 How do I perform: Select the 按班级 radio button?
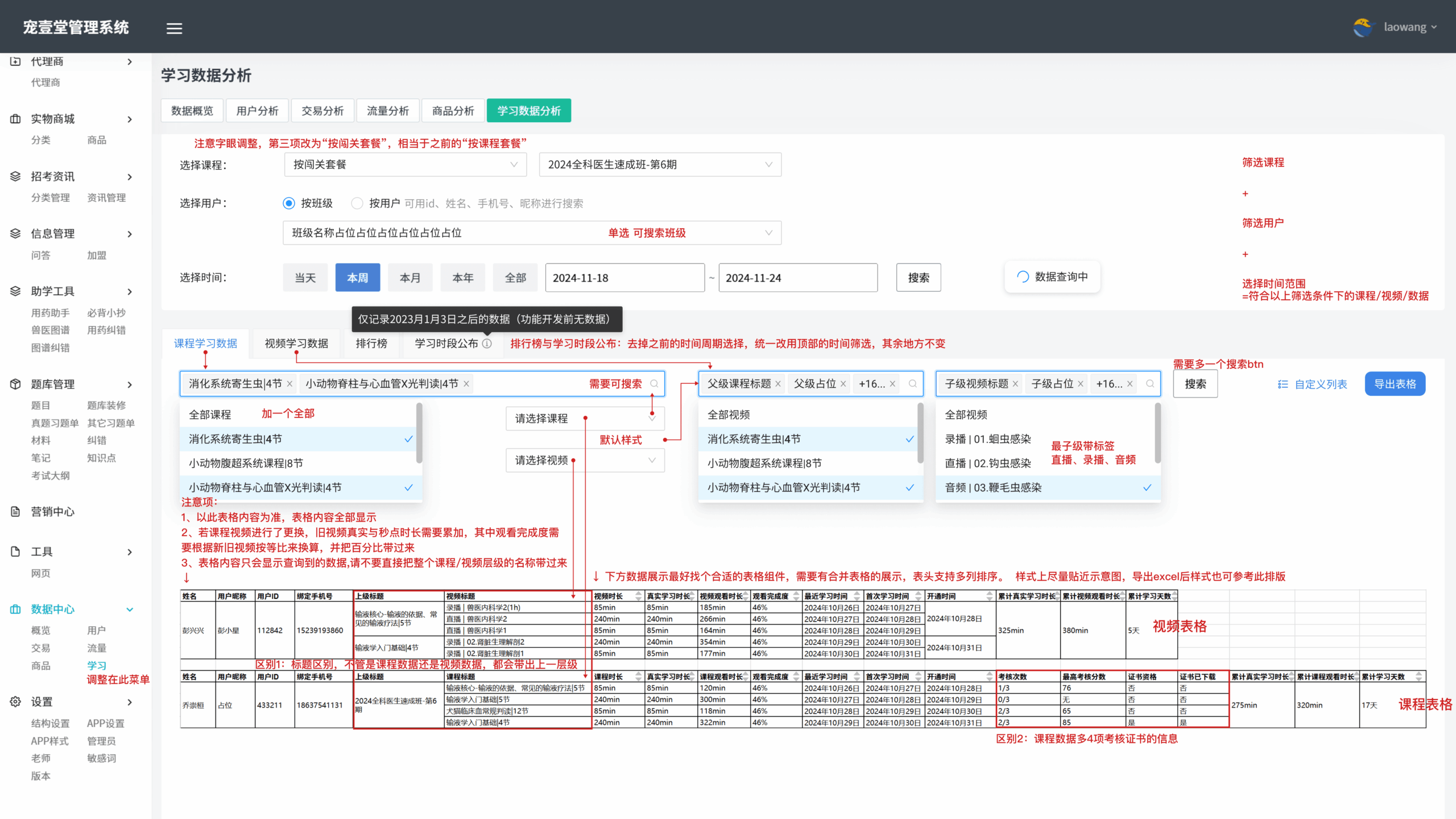click(x=289, y=203)
